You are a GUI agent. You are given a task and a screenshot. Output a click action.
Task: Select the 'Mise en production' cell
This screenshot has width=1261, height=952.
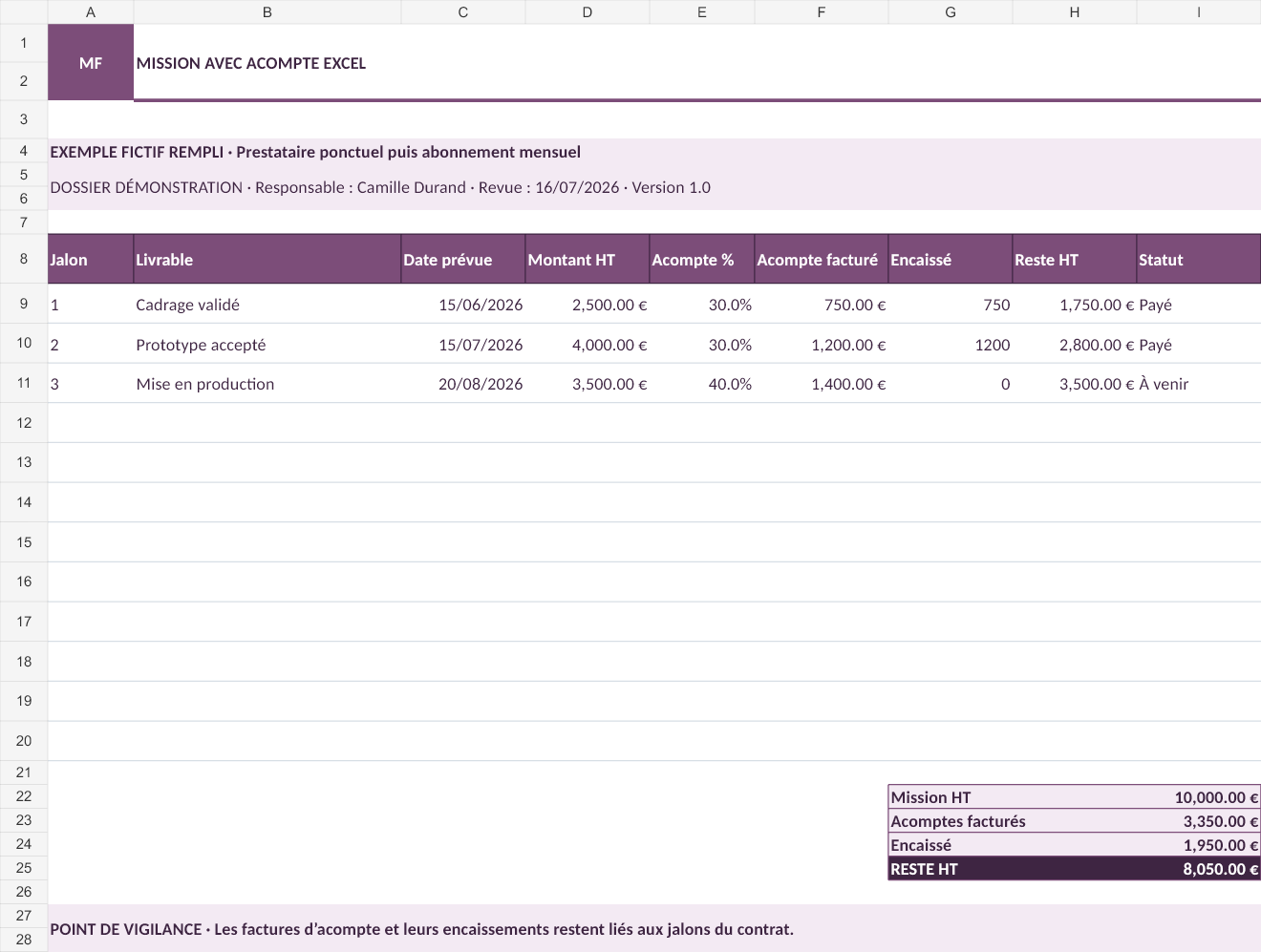(267, 384)
